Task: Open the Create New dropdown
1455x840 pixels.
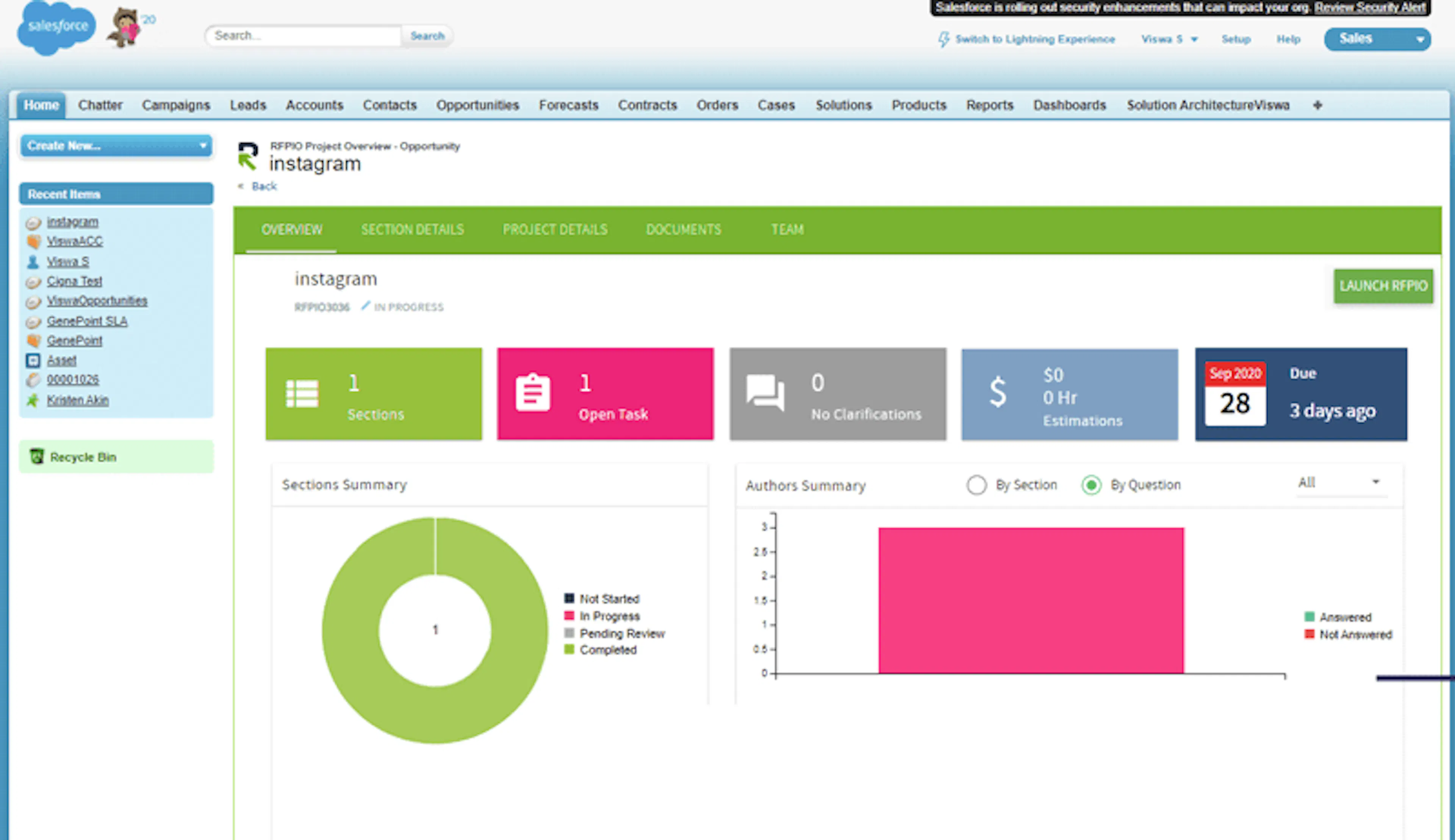Action: click(116, 146)
